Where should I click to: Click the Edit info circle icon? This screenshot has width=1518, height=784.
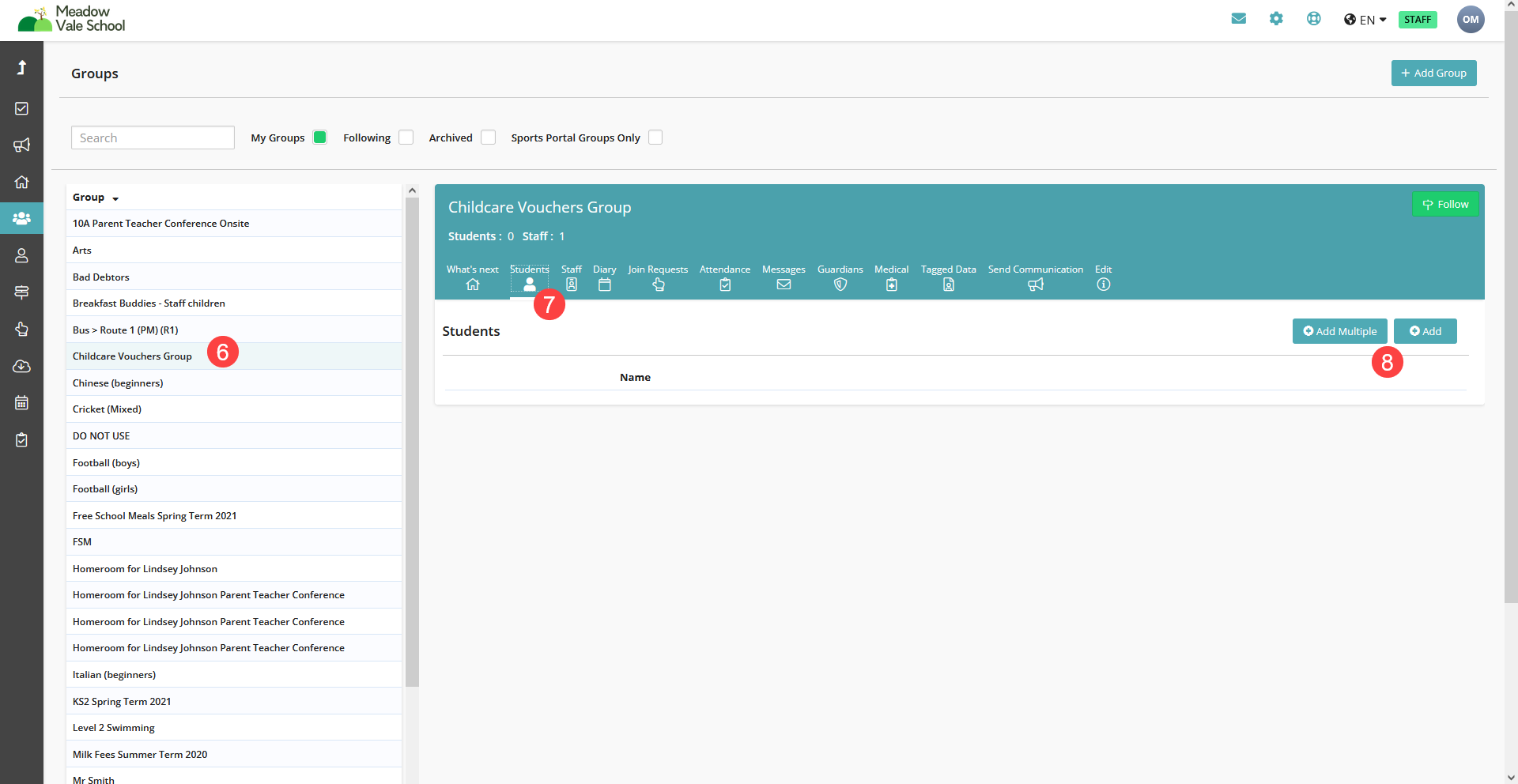click(1104, 285)
